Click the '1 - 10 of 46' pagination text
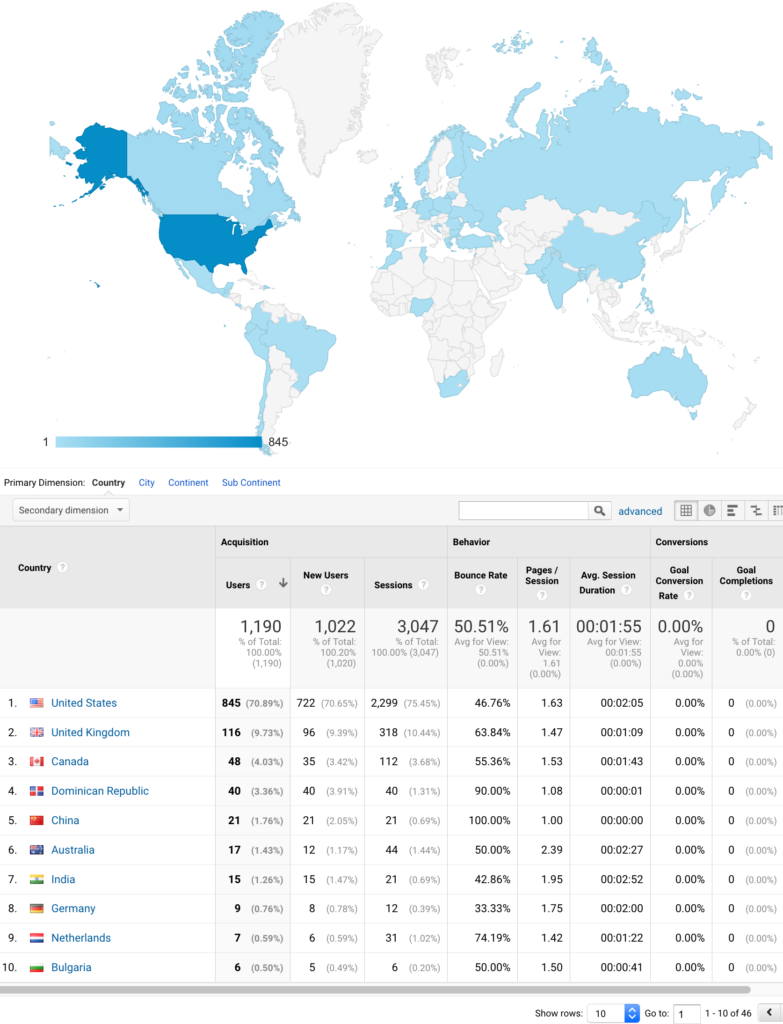783x1024 pixels. [728, 1014]
